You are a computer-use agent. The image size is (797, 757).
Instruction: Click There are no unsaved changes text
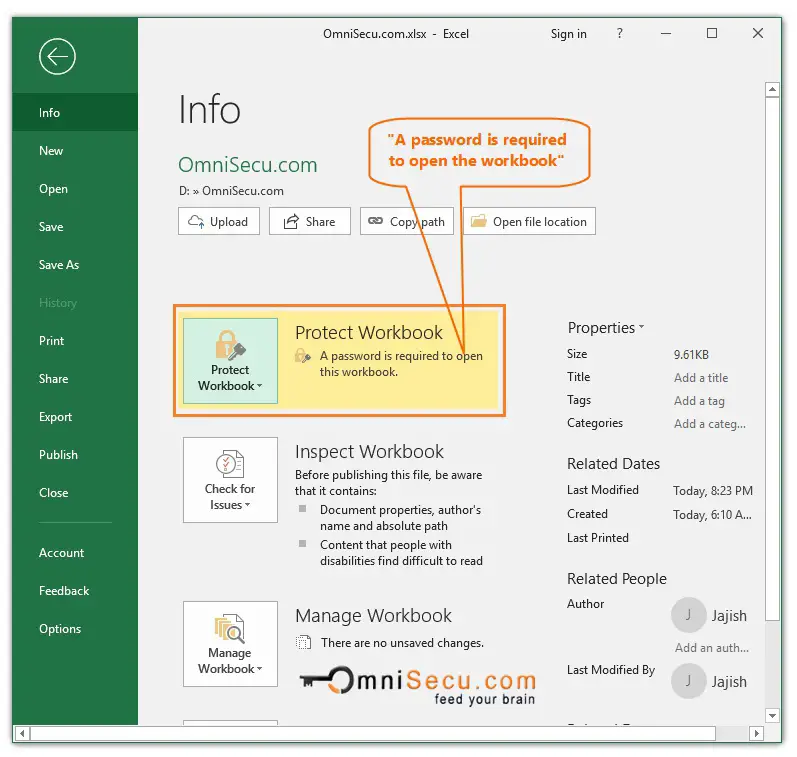(402, 643)
